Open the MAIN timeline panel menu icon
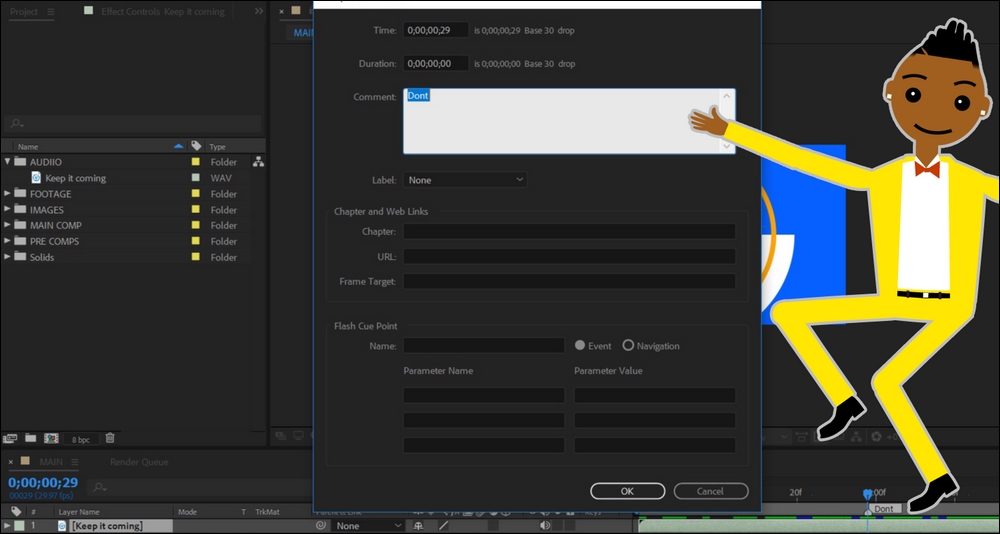This screenshot has height=534, width=1000. coord(75,462)
